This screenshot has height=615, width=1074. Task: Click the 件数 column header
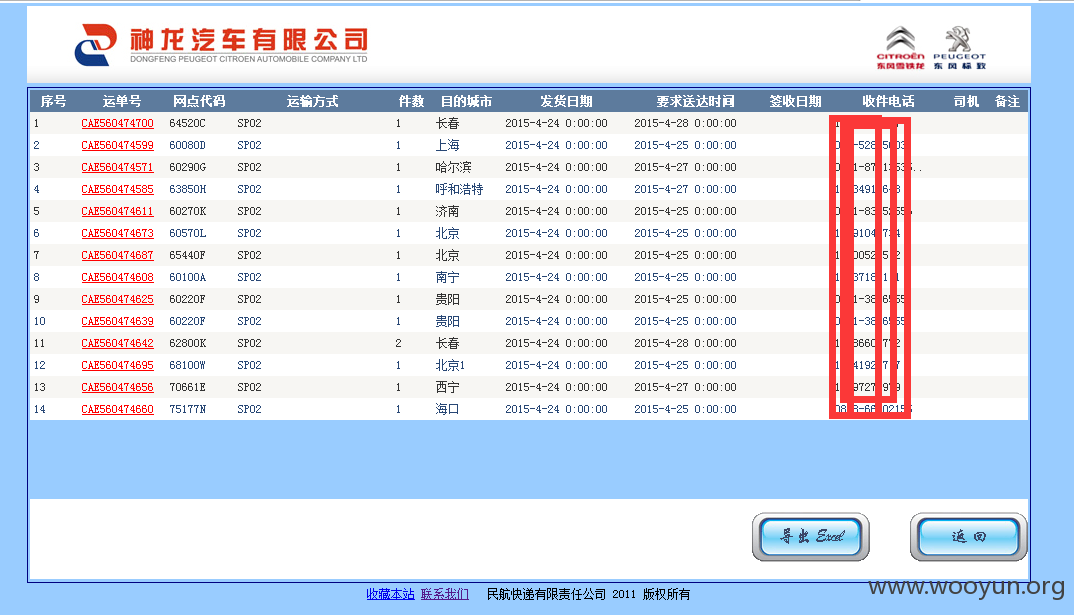point(412,101)
